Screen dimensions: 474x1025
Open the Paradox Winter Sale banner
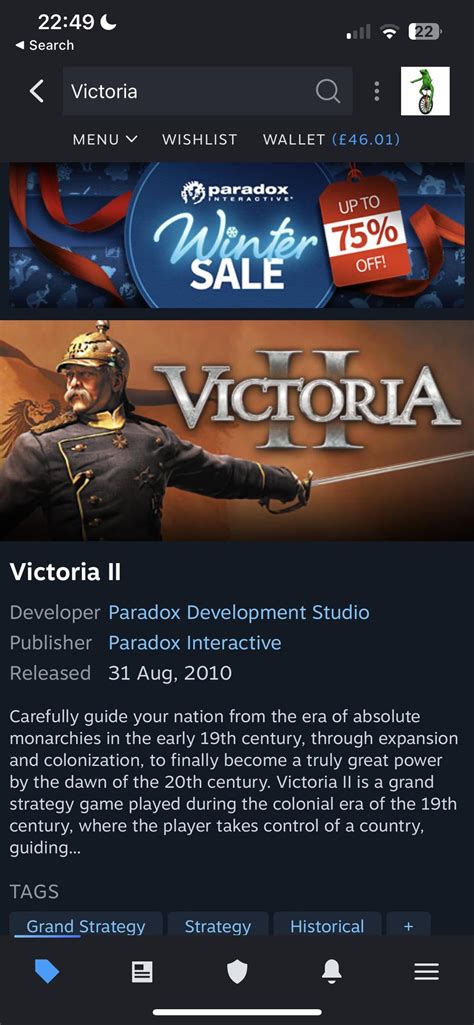pyautogui.click(x=237, y=235)
